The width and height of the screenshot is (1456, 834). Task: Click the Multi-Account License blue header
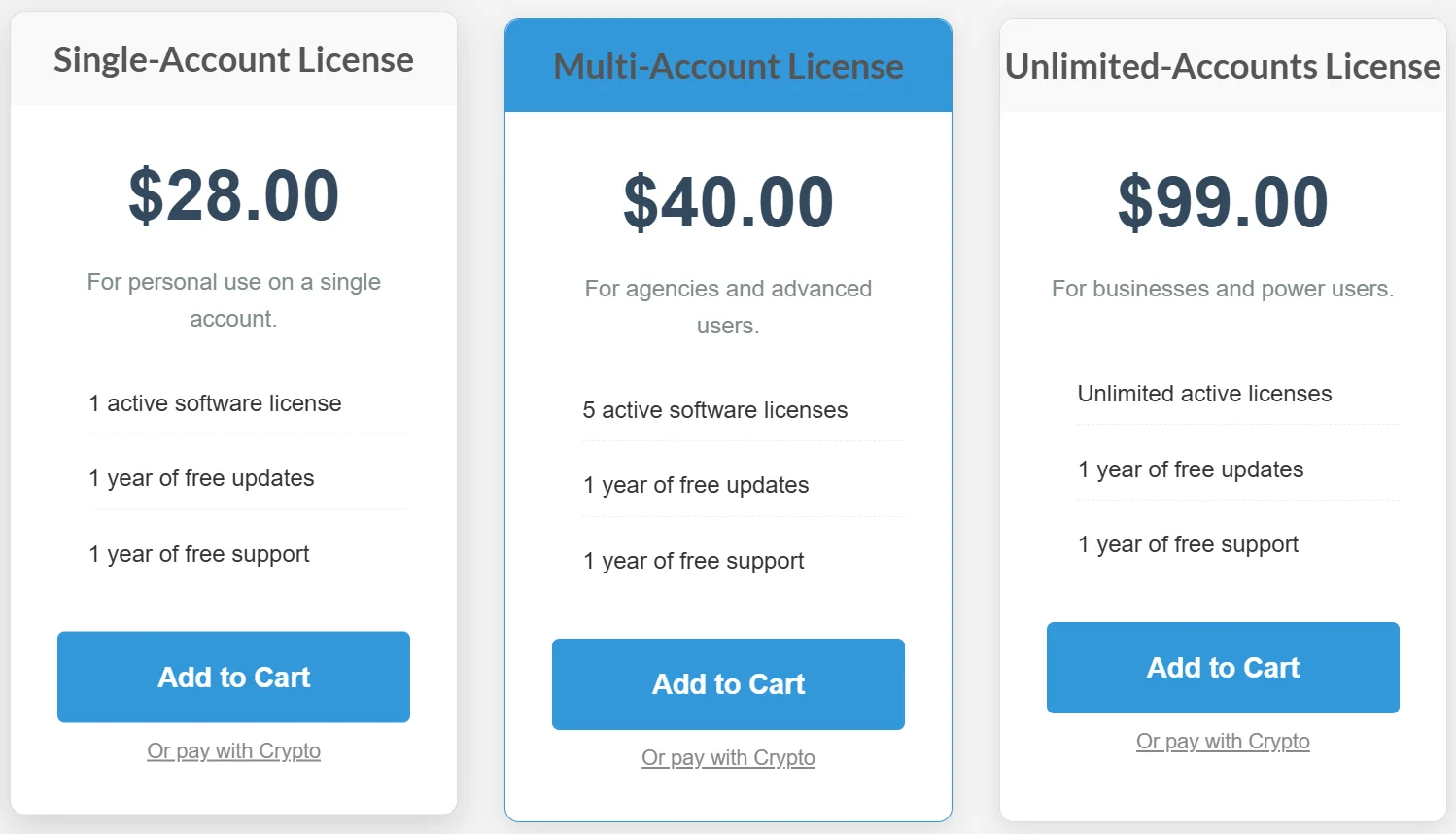(x=728, y=66)
